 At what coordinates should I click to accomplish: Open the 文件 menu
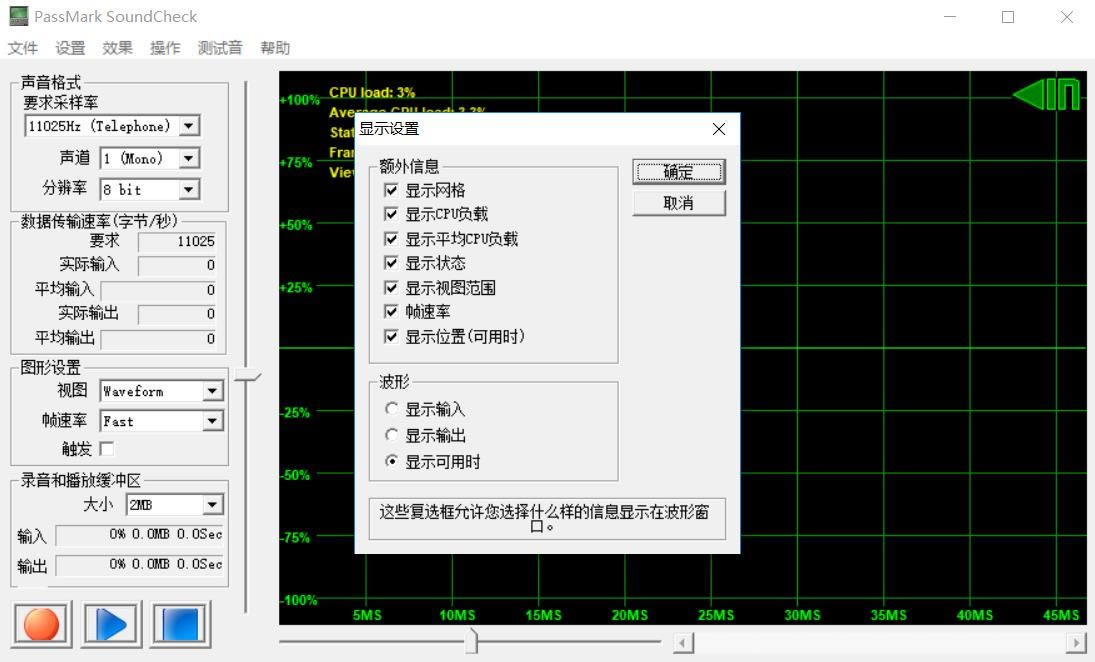[x=22, y=48]
